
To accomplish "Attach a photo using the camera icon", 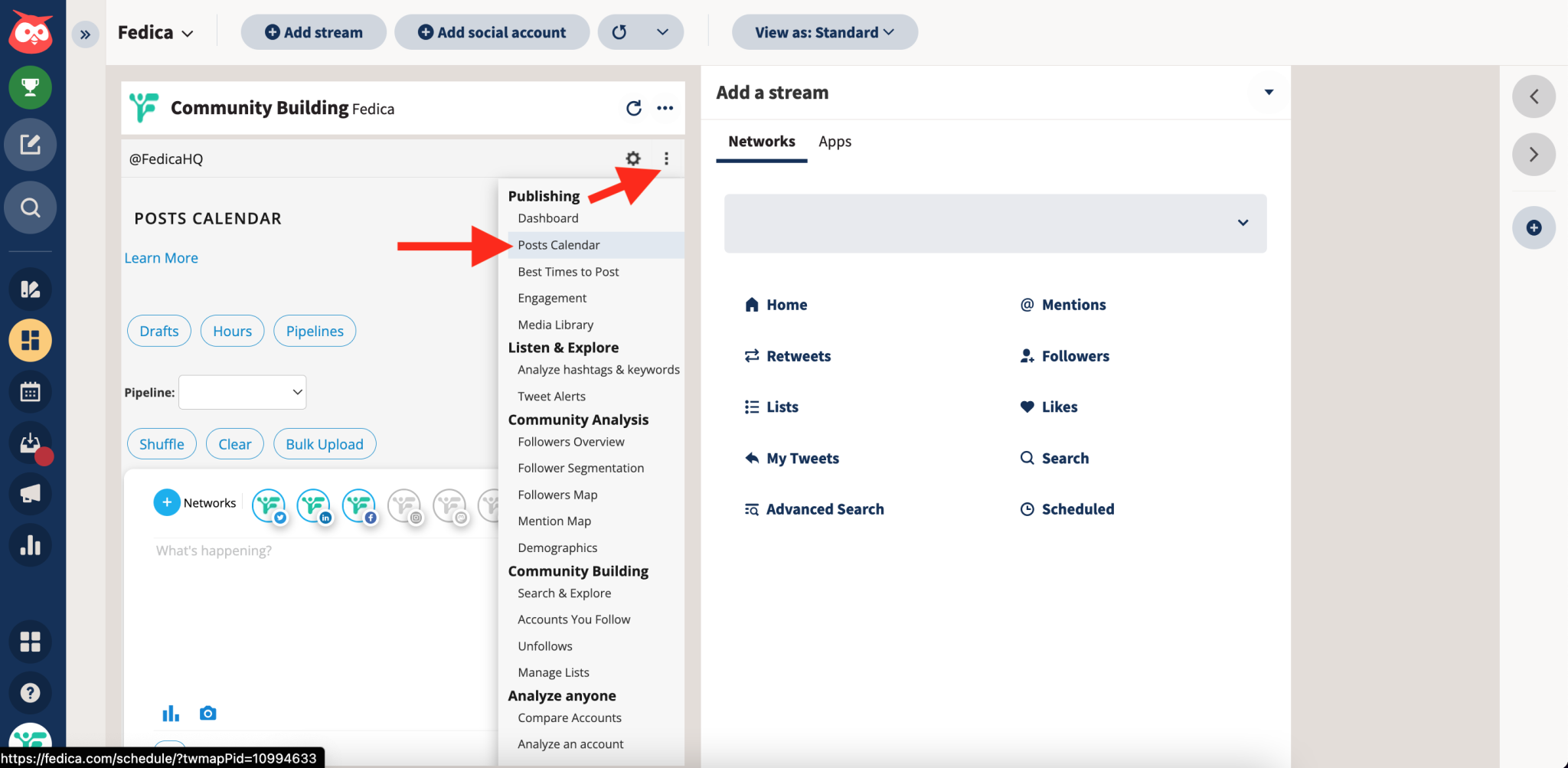I will point(207,713).
